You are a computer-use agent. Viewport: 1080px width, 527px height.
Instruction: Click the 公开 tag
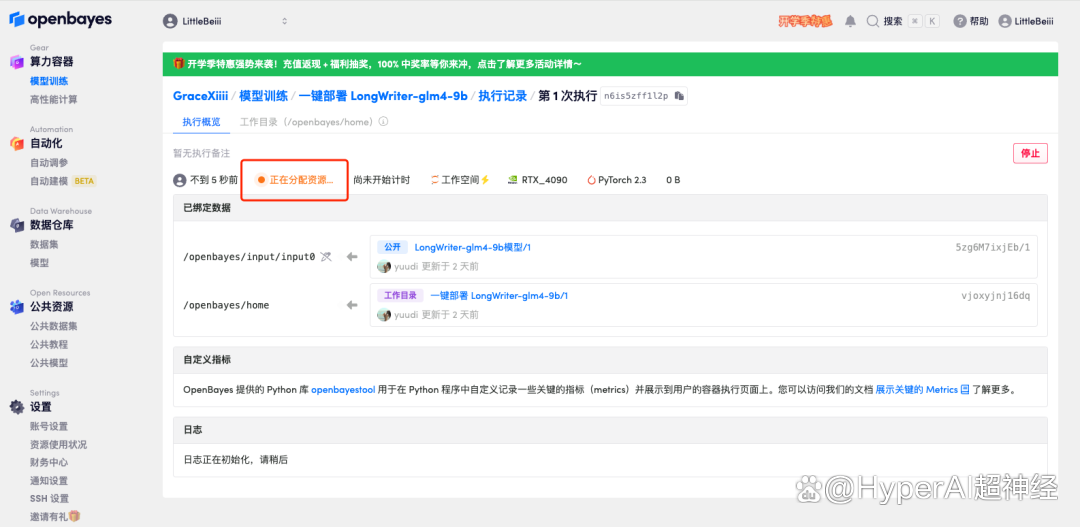393,247
